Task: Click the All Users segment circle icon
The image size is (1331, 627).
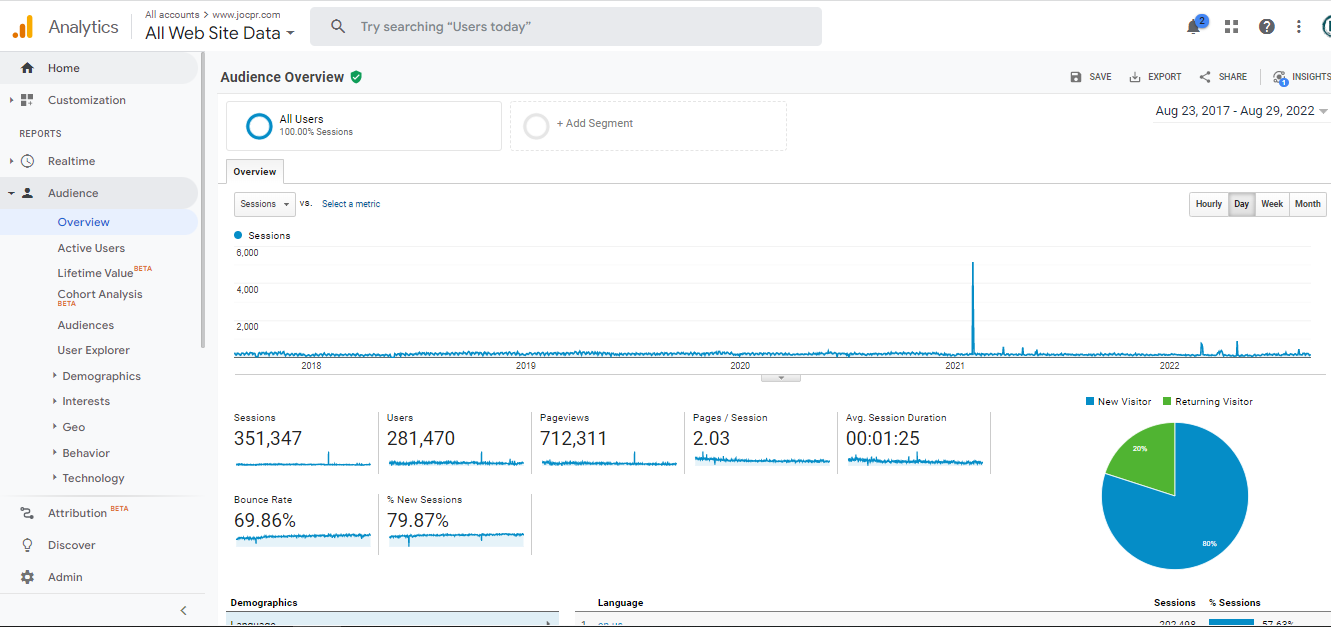Action: (x=259, y=126)
